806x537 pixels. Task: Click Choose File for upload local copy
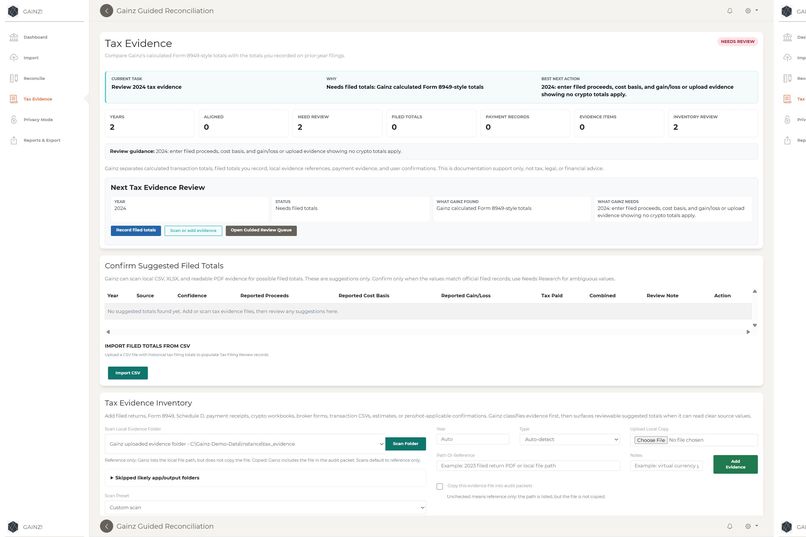pos(650,440)
